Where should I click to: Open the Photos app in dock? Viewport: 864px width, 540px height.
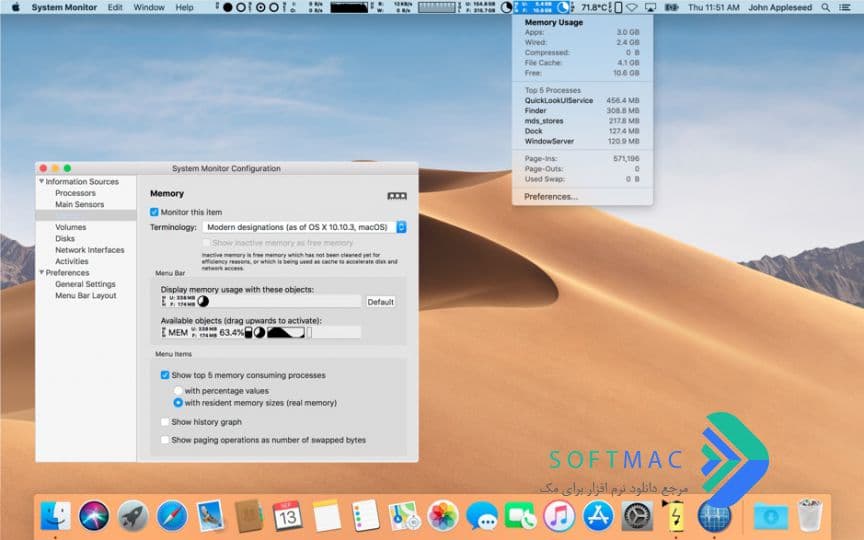click(x=442, y=516)
